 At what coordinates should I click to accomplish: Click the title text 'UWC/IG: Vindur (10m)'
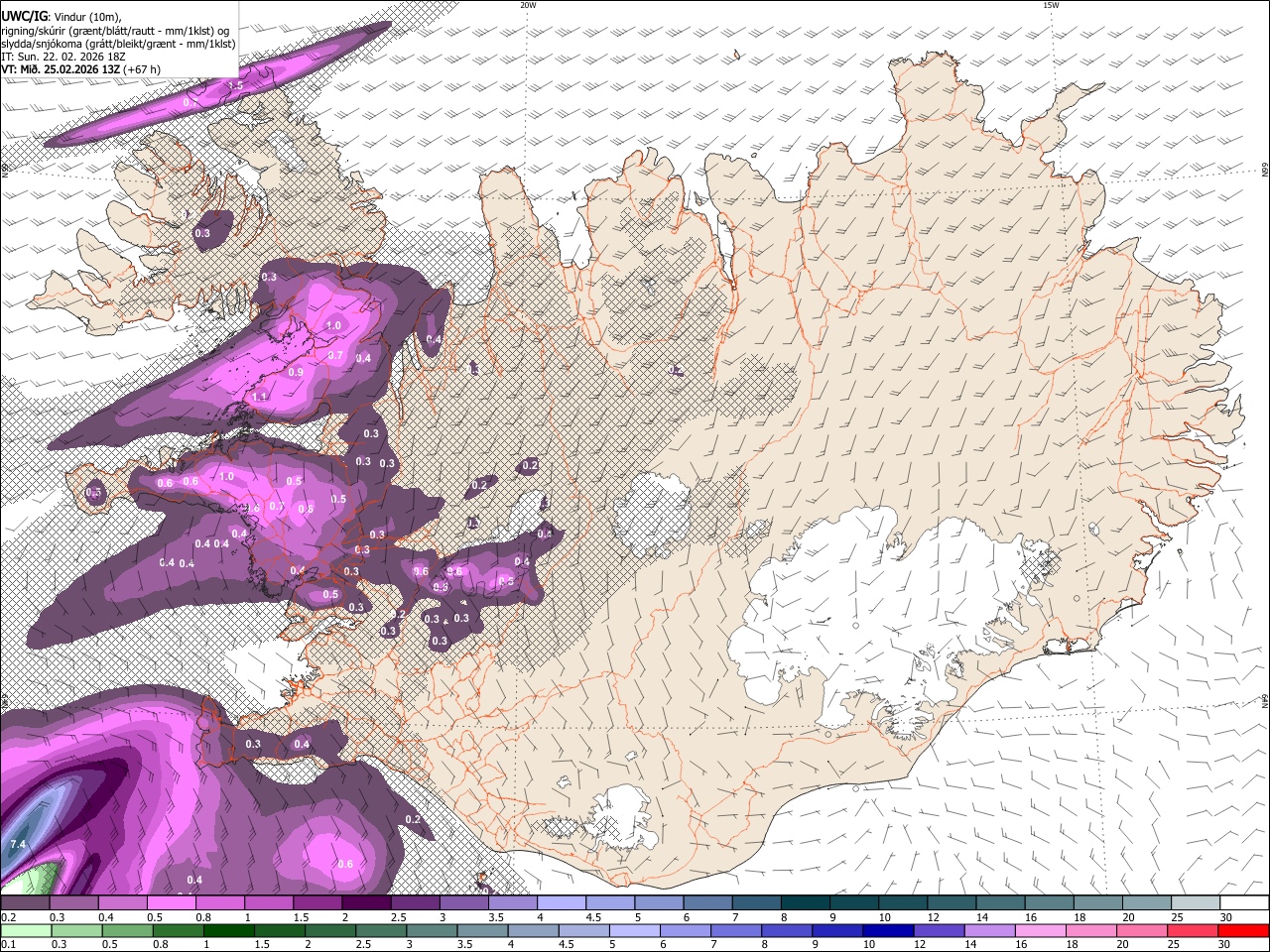(61, 16)
